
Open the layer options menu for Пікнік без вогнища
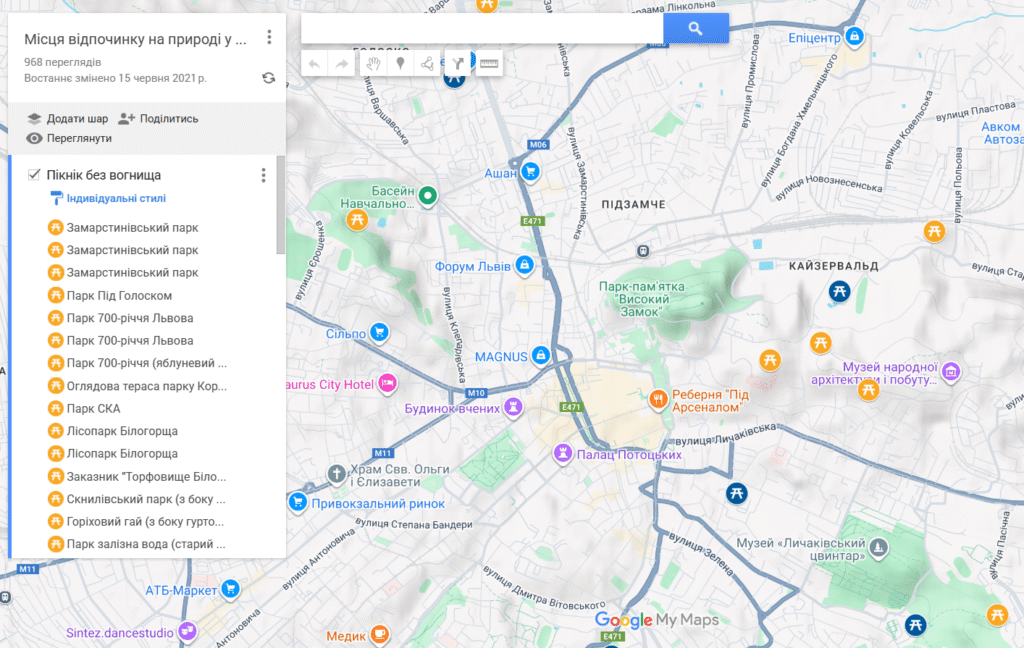point(263,175)
